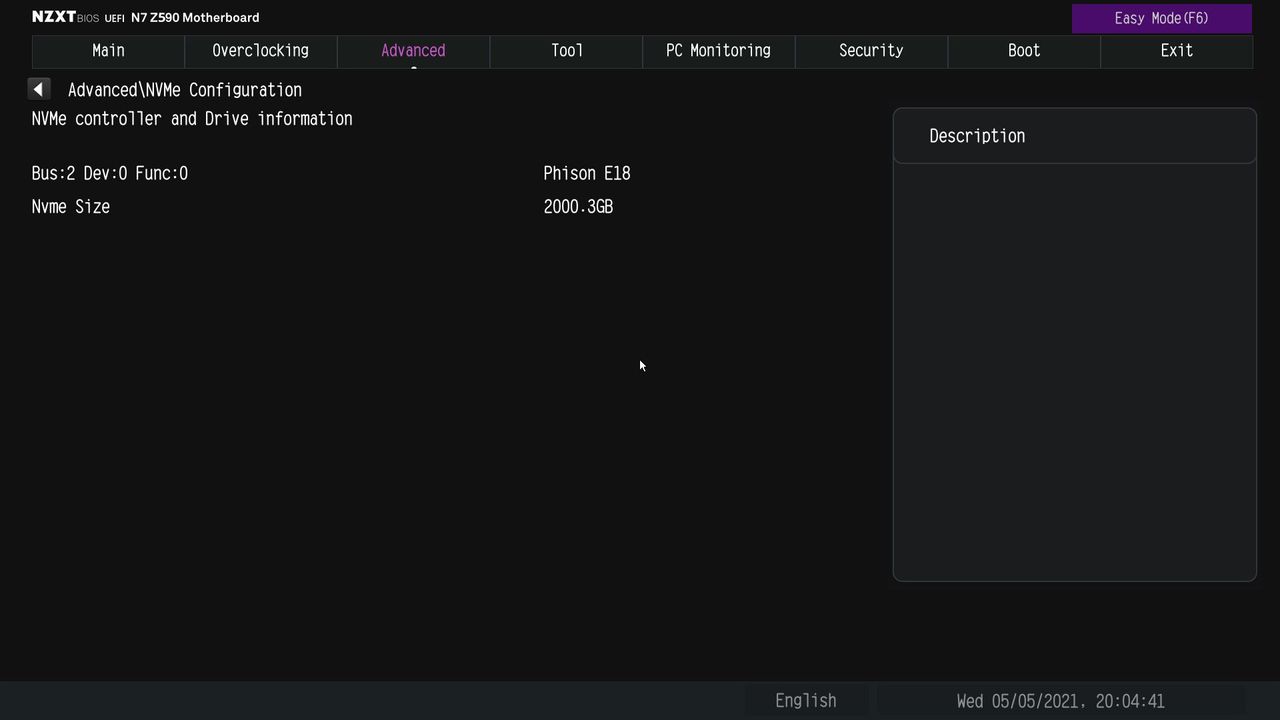This screenshot has width=1280, height=720.
Task: Click the date and time display
Action: [1060, 701]
